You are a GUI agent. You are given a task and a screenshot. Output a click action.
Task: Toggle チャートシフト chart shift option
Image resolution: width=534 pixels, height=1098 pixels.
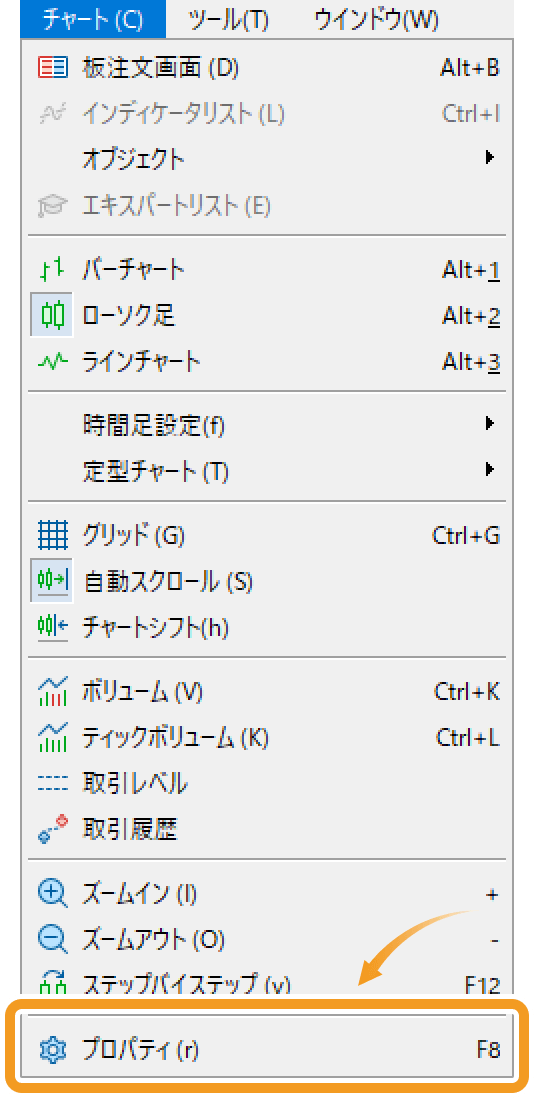click(267, 627)
